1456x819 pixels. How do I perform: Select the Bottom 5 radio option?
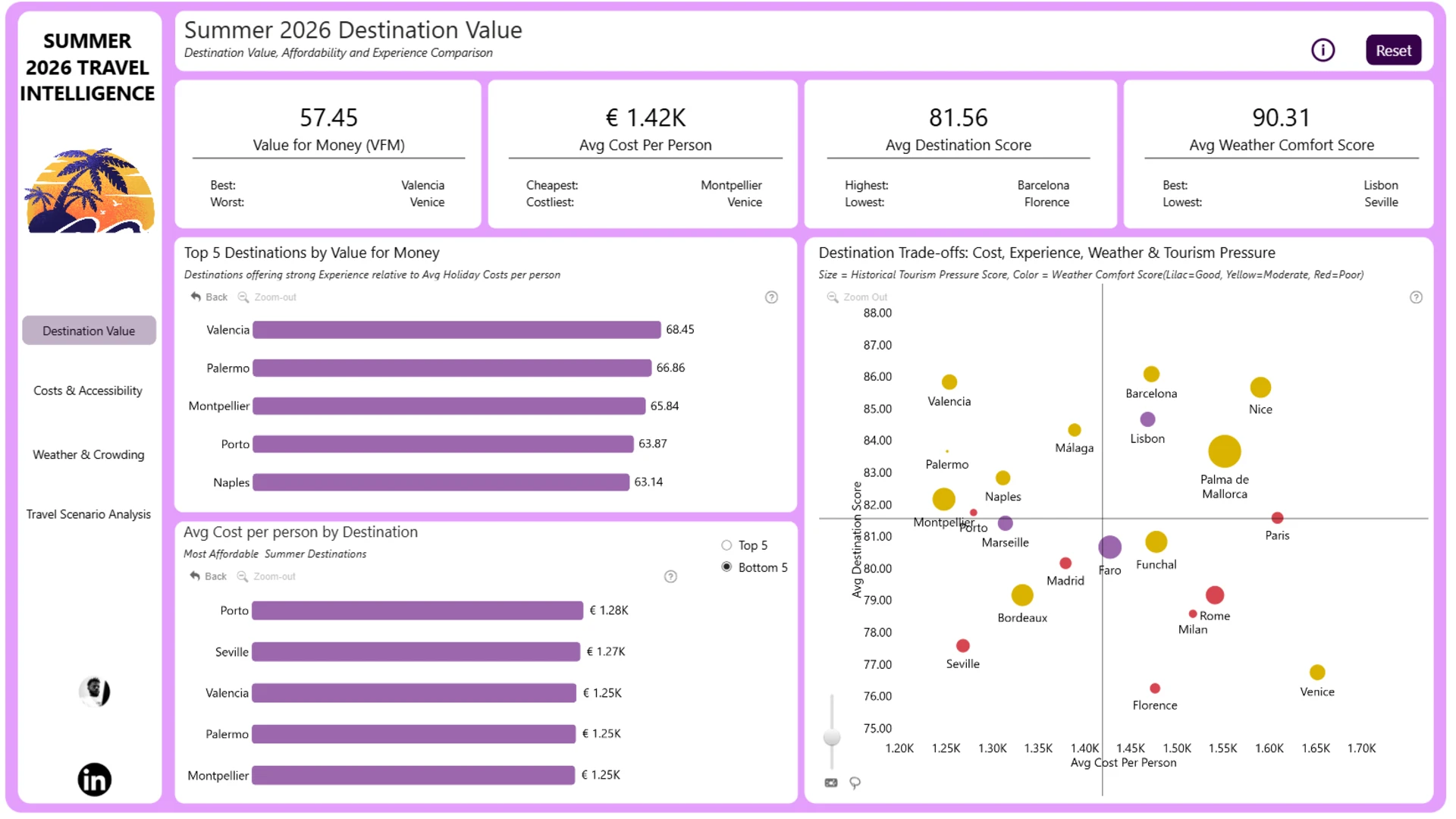(726, 567)
